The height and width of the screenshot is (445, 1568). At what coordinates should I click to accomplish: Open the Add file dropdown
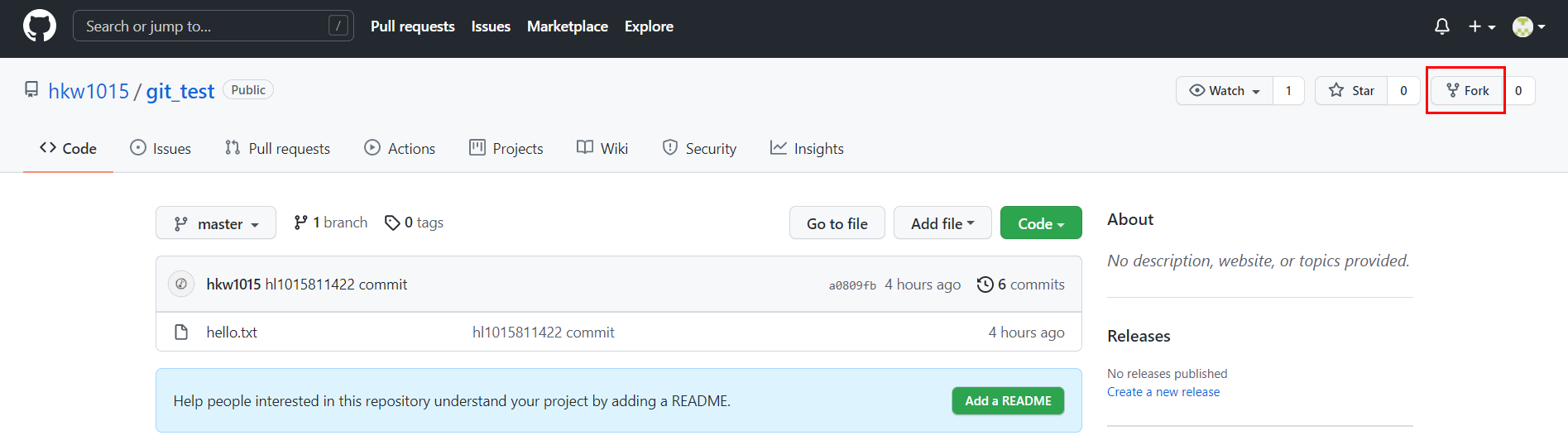point(942,223)
